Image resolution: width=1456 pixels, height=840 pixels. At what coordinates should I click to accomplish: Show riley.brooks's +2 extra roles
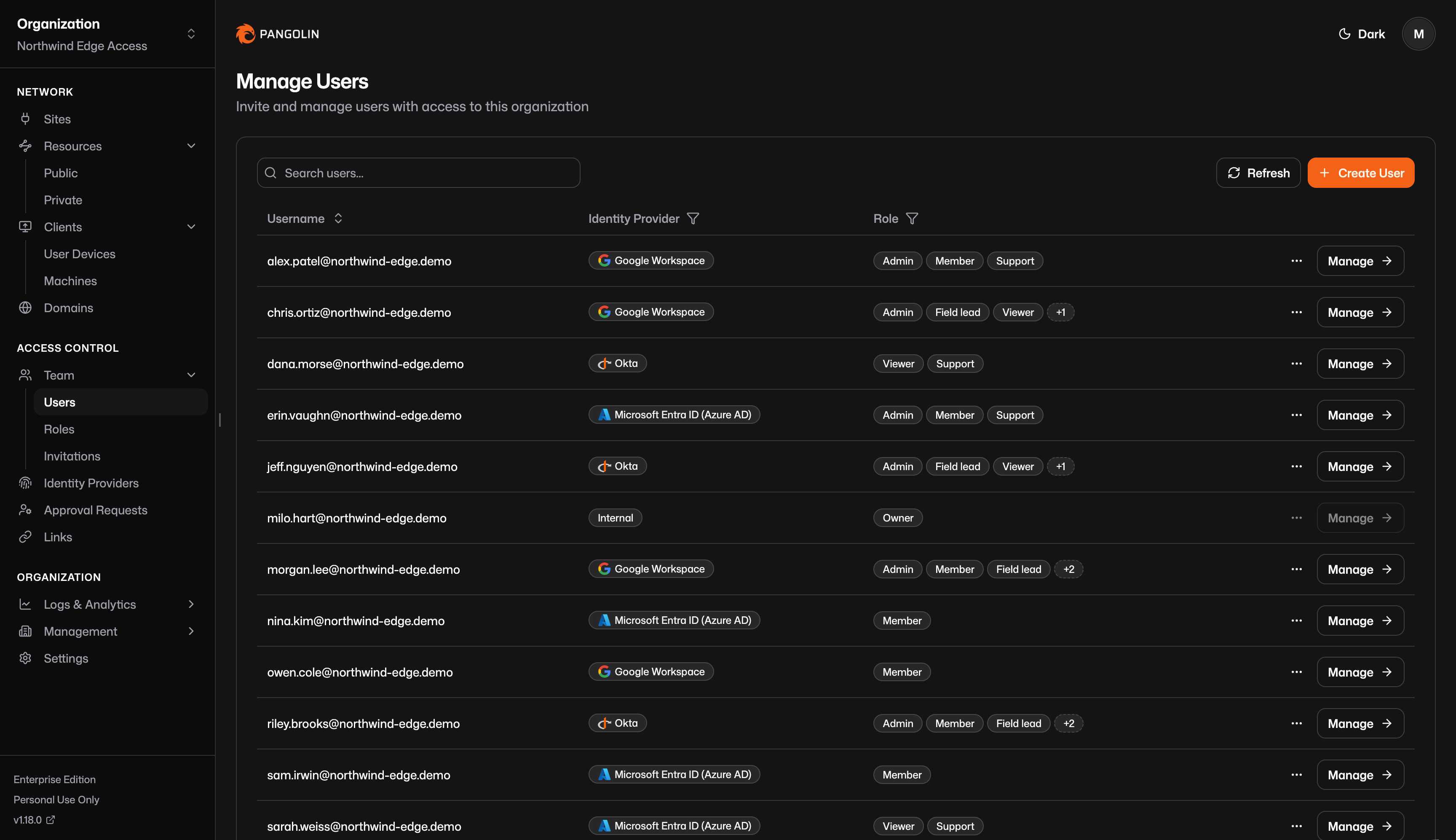1068,723
